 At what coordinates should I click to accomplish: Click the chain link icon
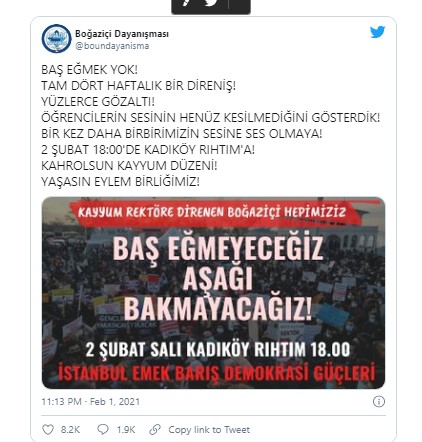(155, 429)
